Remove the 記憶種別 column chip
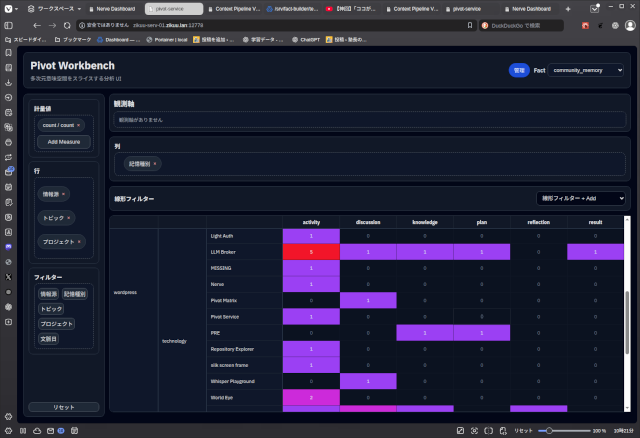 (155, 164)
